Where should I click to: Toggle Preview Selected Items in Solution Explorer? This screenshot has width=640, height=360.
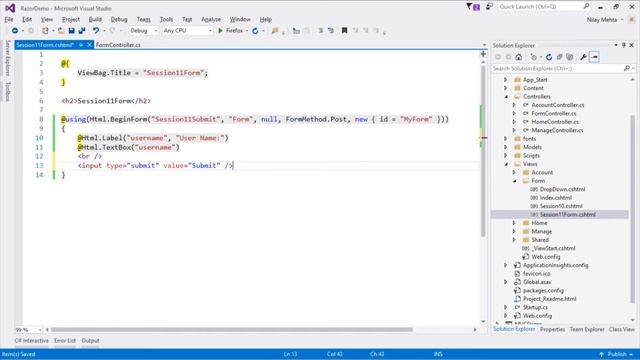point(594,57)
